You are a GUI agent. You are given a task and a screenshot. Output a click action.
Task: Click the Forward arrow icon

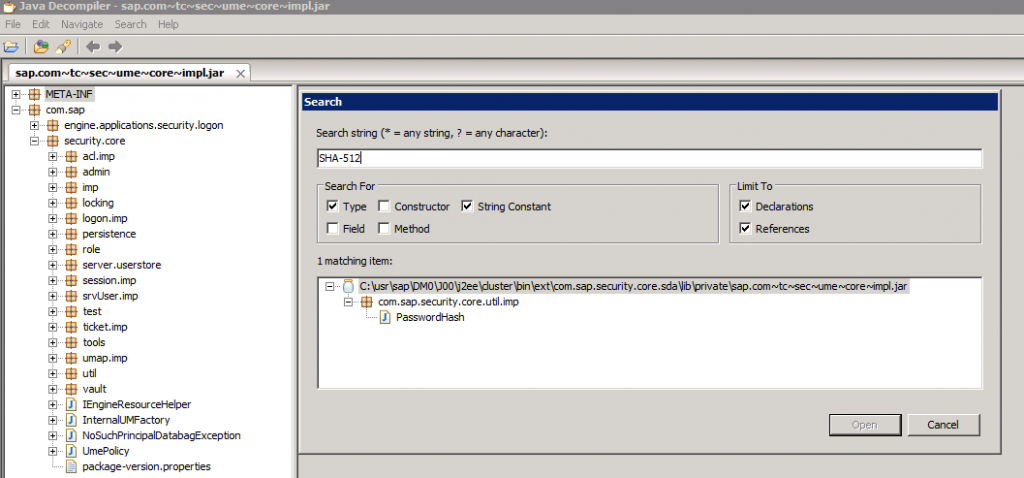pyautogui.click(x=116, y=46)
